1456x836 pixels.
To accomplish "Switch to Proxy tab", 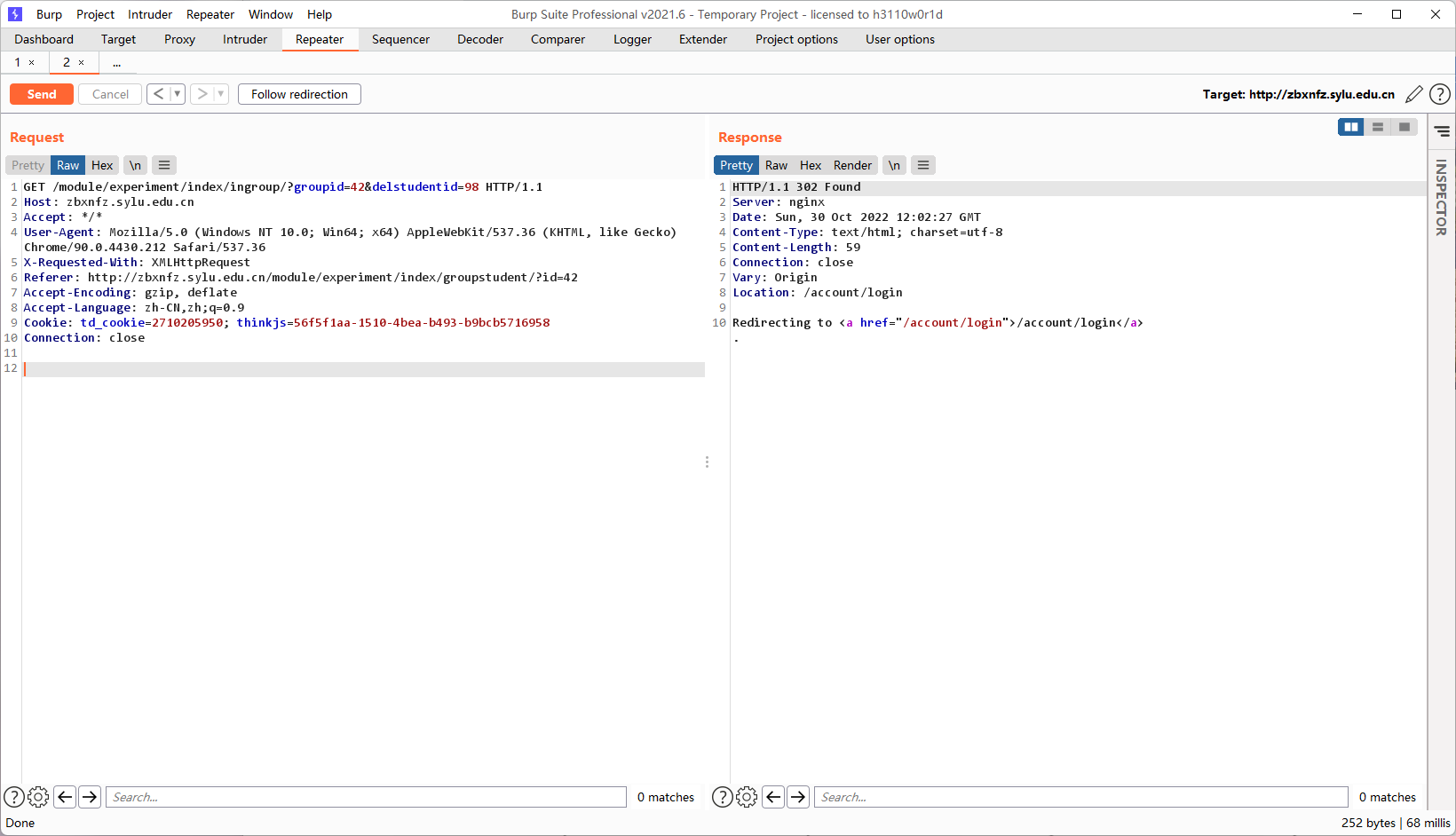I will (179, 39).
